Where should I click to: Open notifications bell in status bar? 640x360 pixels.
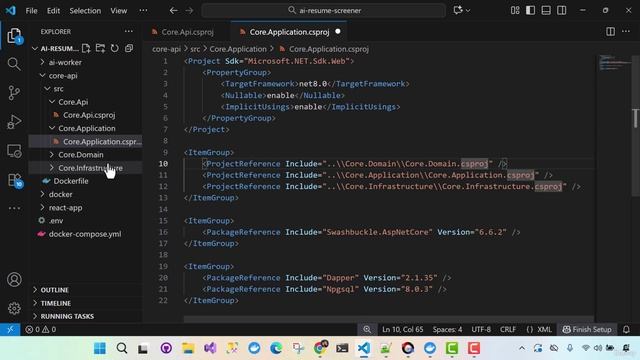click(626, 329)
